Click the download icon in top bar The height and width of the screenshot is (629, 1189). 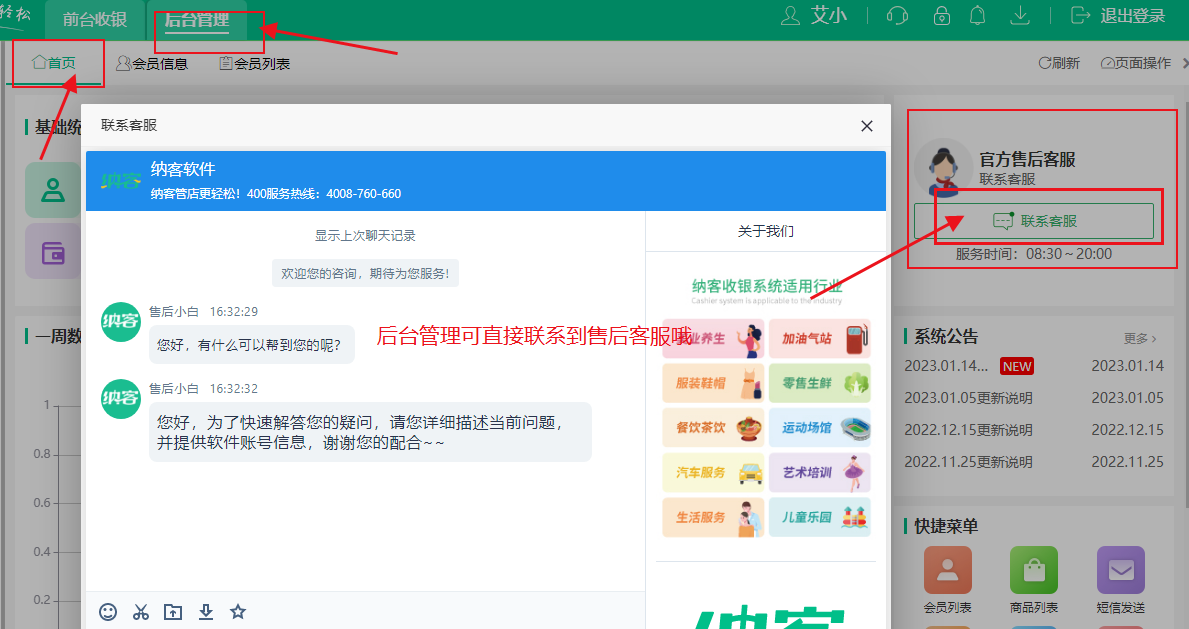coord(1020,16)
